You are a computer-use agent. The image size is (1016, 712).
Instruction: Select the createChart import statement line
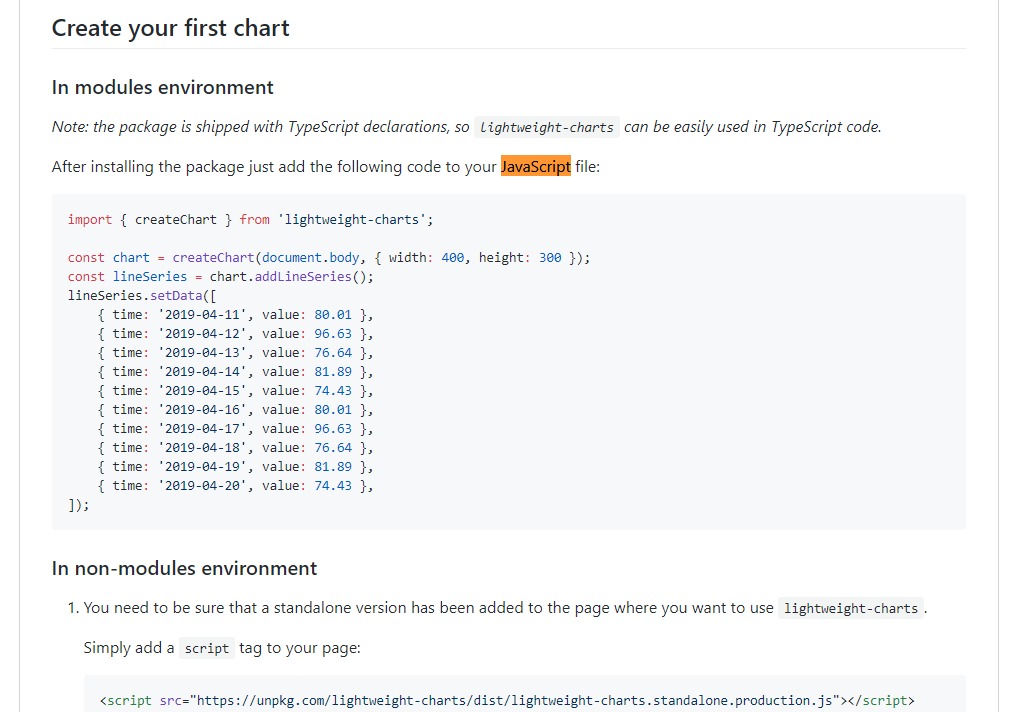250,219
